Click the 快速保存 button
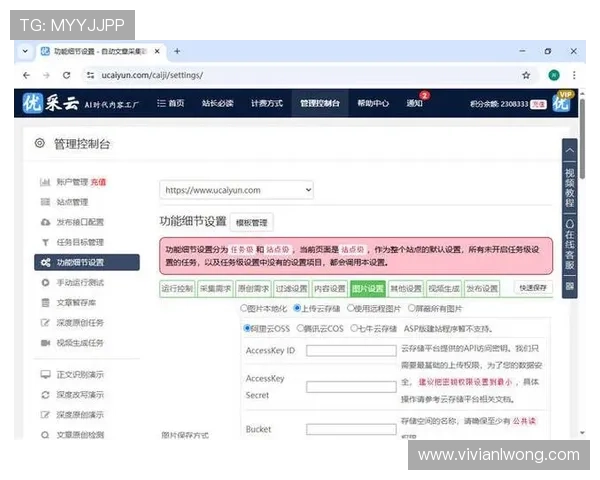This screenshot has width=600, height=480. tap(533, 287)
